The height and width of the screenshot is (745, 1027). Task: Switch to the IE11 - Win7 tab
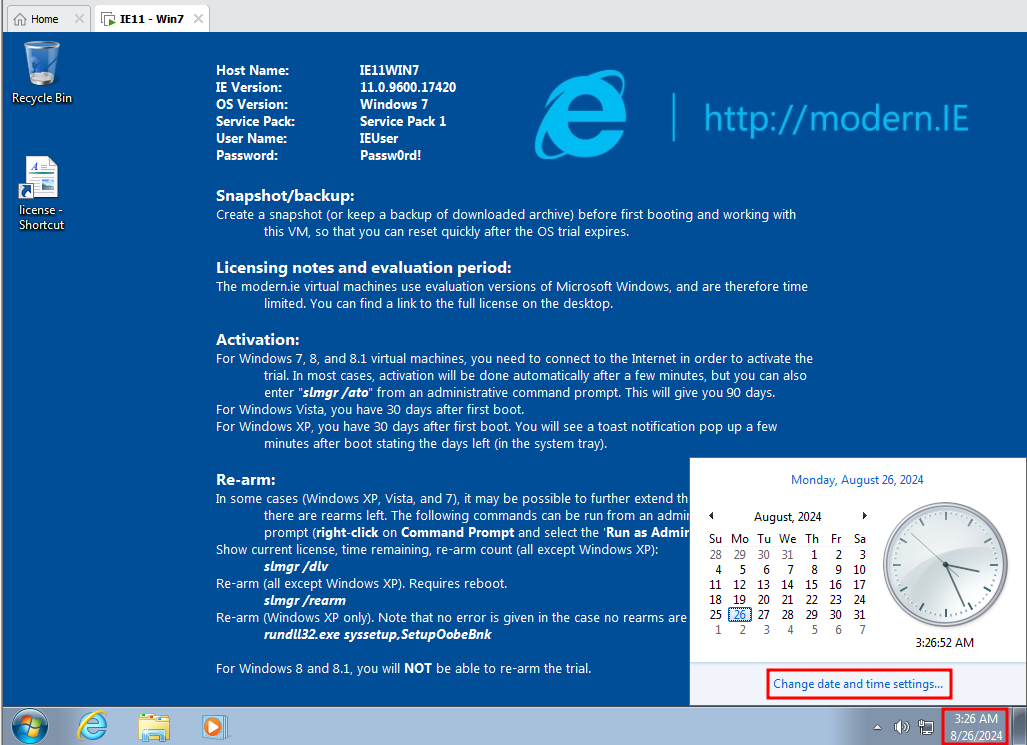151,19
